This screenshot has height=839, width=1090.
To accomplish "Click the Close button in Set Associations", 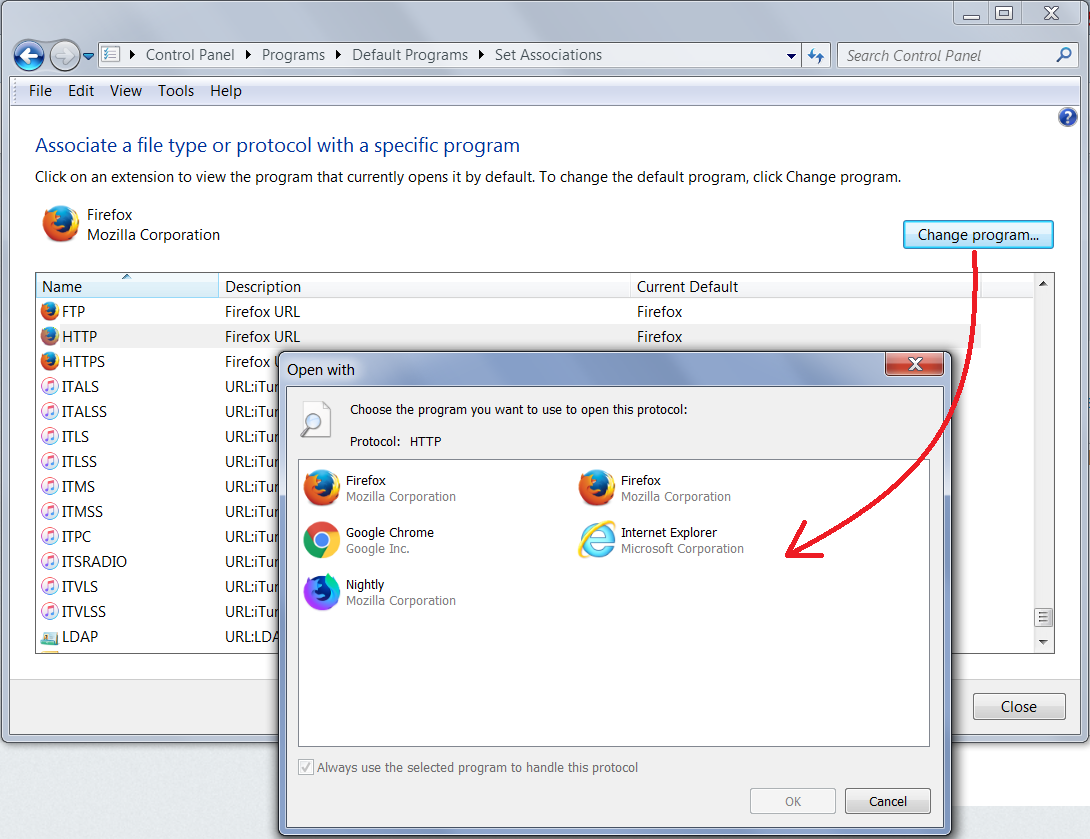I will (1019, 706).
